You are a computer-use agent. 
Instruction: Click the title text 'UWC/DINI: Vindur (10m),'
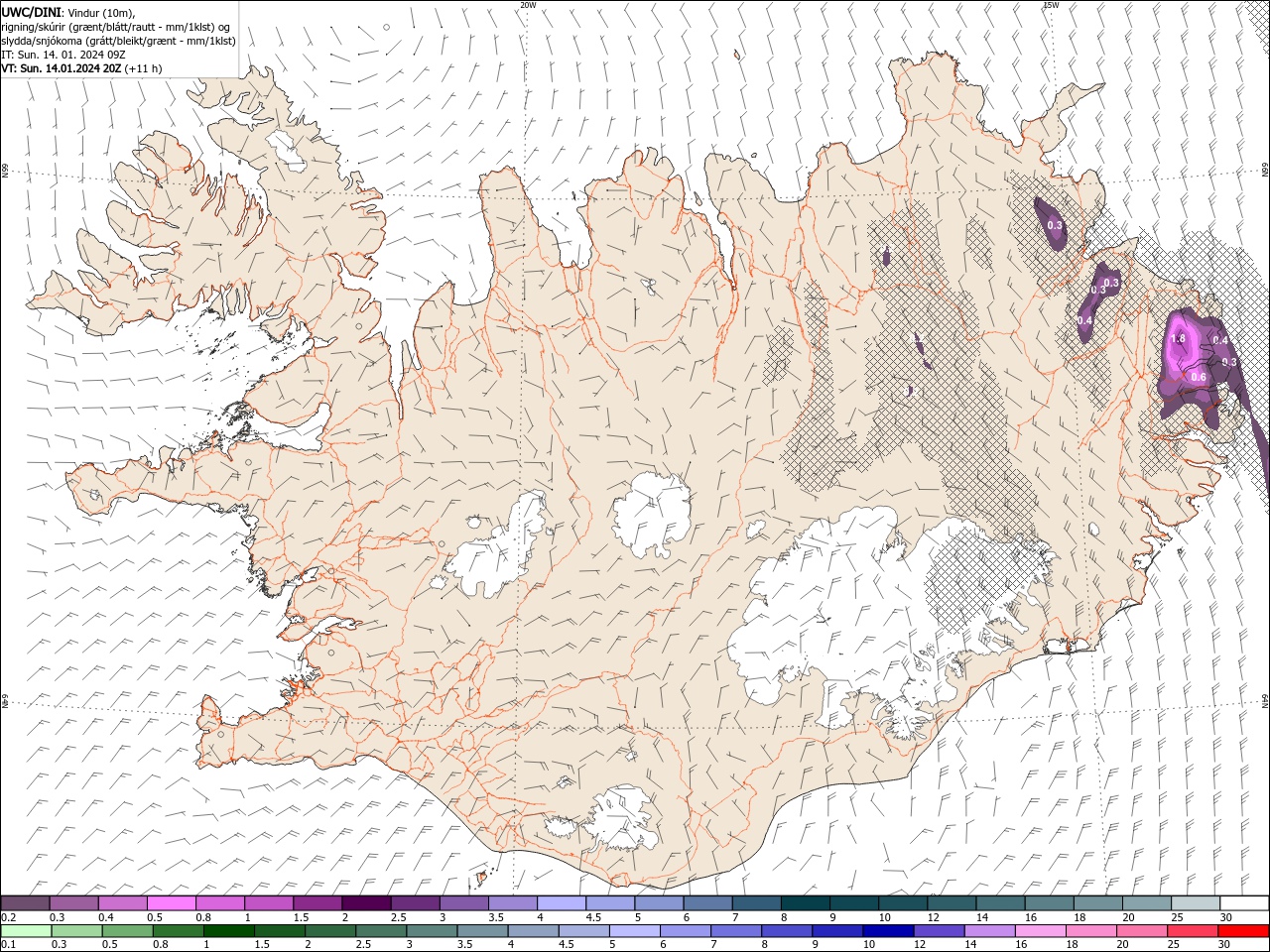67,12
